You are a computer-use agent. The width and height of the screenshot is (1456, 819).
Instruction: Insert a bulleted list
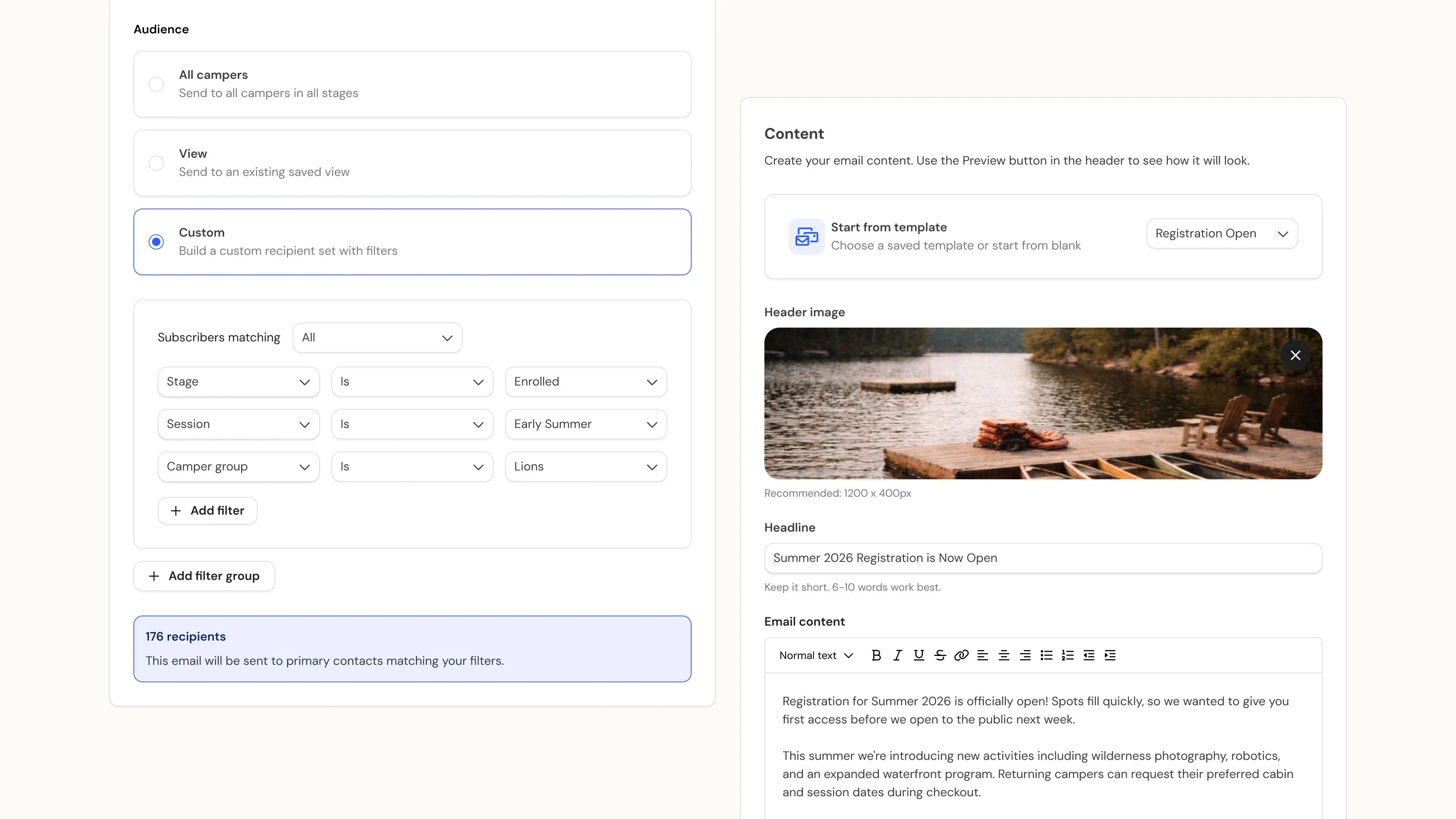point(1046,655)
